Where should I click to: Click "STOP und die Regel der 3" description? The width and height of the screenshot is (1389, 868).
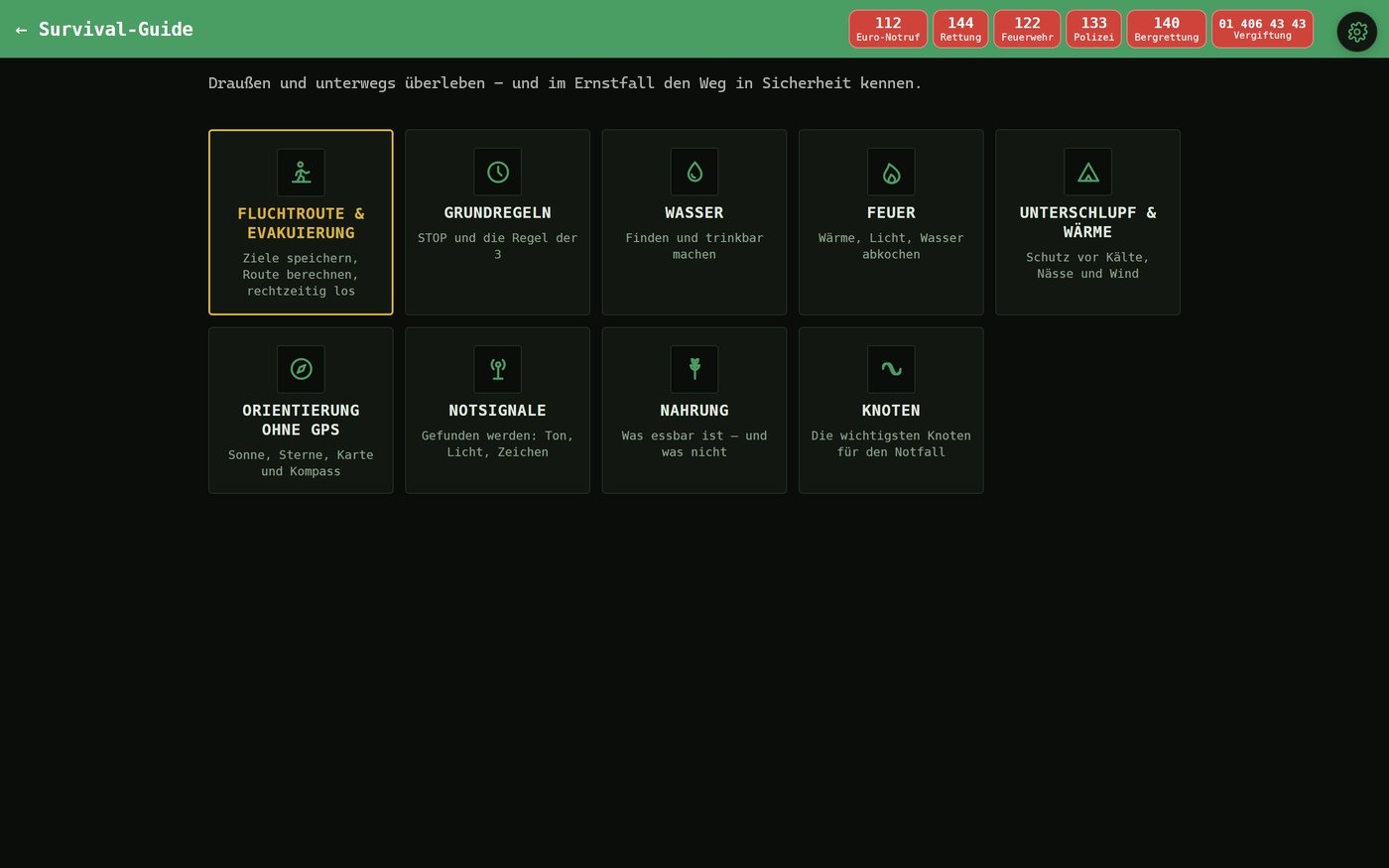click(497, 246)
